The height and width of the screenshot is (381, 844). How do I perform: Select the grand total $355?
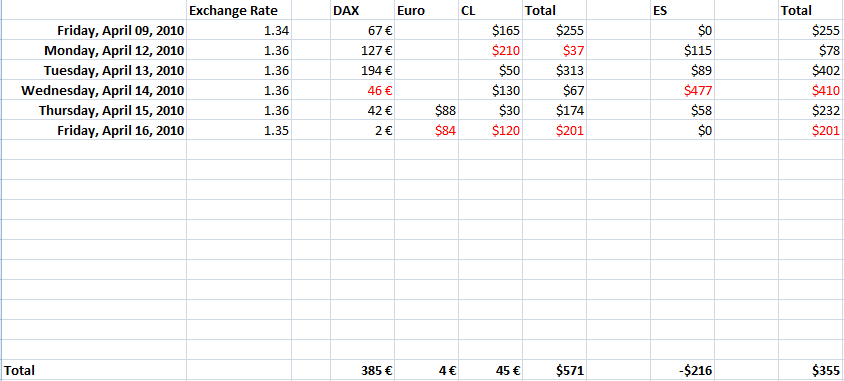811,370
